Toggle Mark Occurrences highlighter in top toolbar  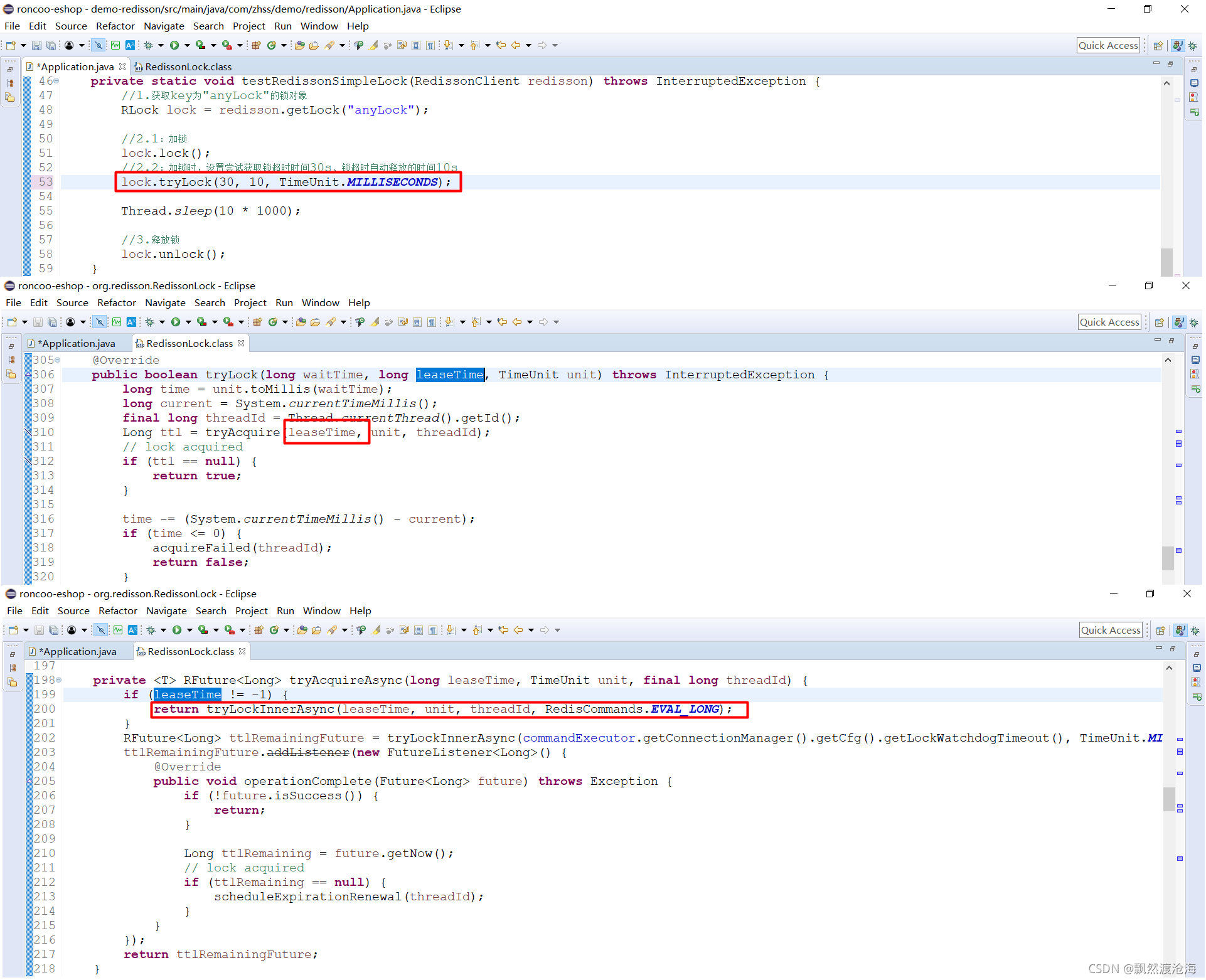373,45
